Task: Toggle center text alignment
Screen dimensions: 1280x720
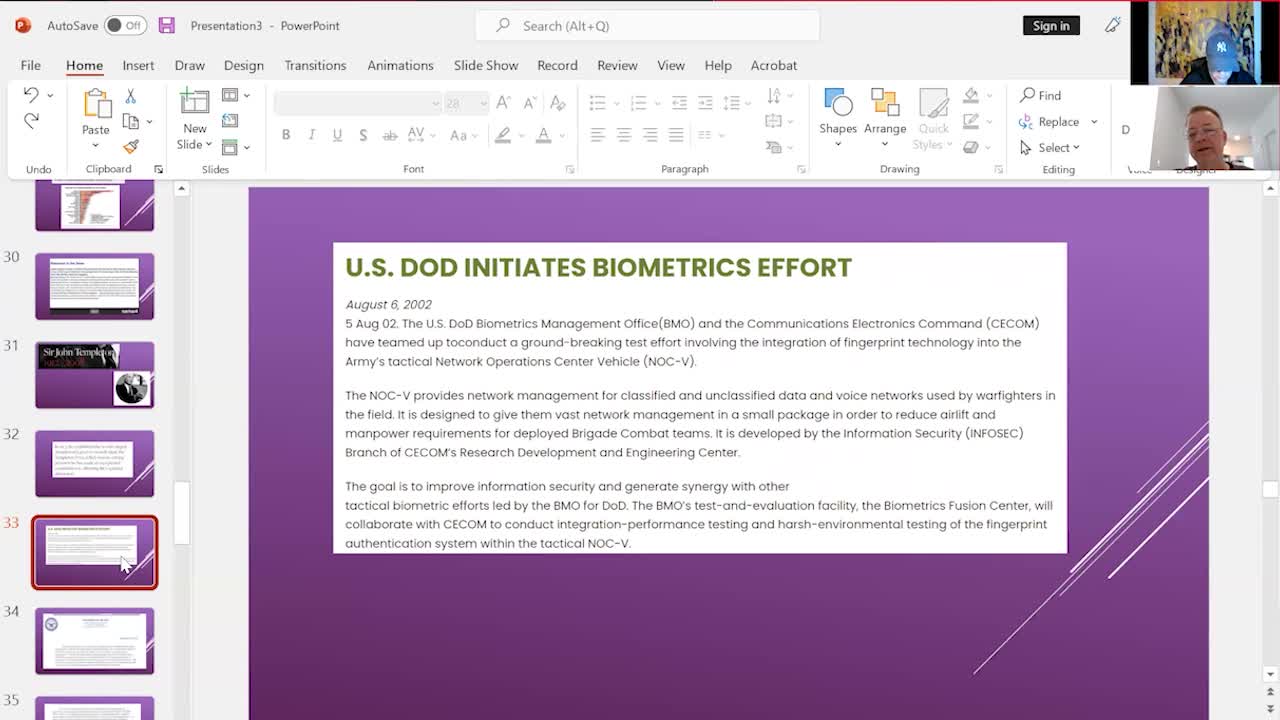Action: point(624,135)
